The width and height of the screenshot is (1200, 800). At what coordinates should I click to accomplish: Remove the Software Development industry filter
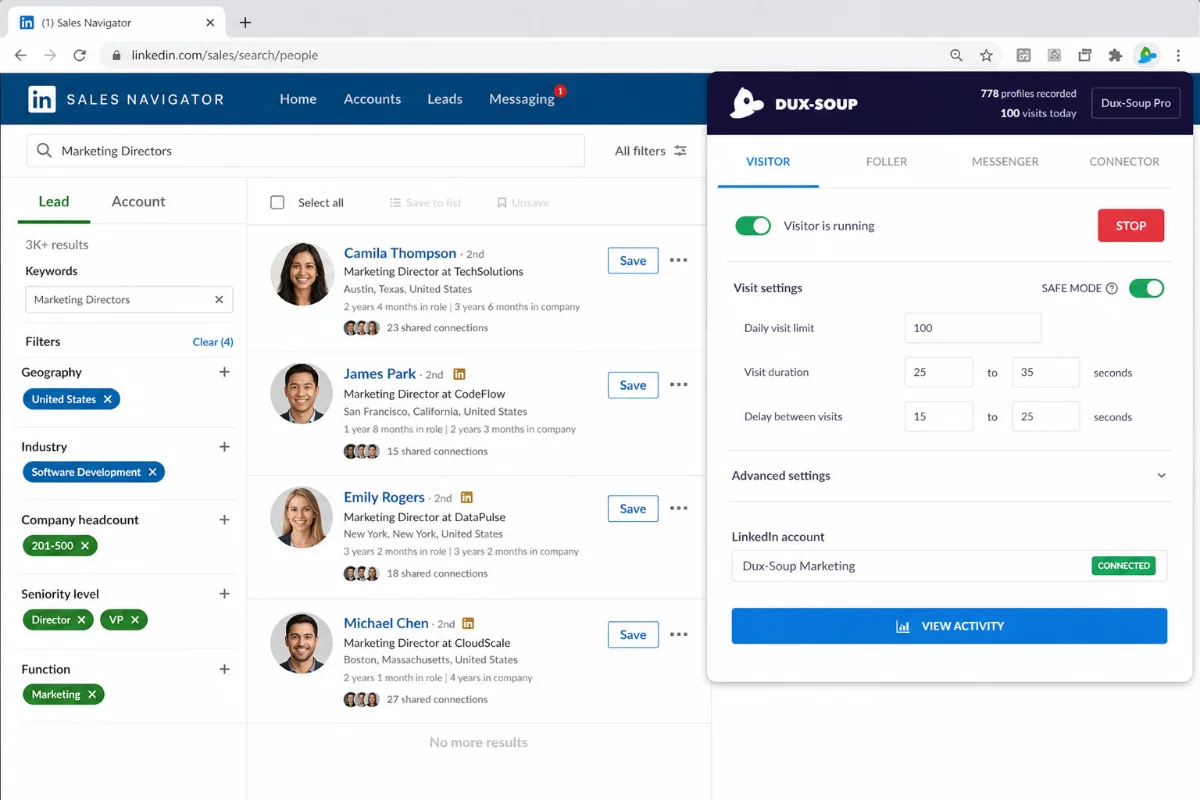(152, 472)
